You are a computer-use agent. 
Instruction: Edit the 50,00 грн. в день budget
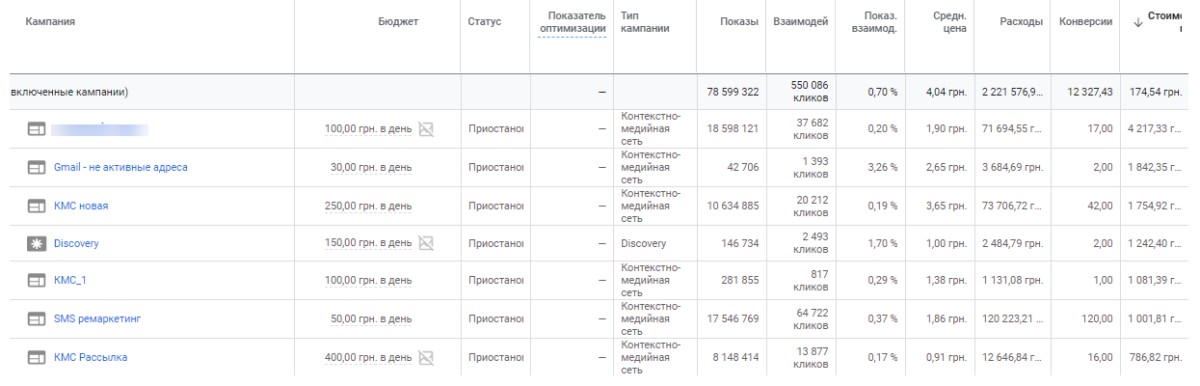[371, 319]
